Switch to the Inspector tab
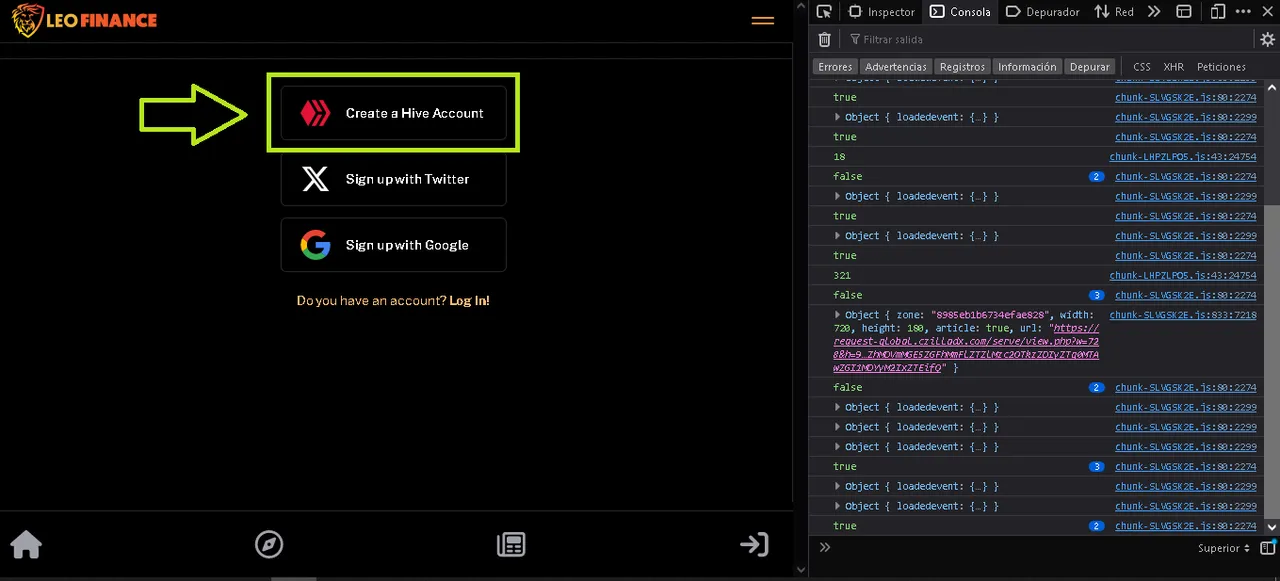 click(x=882, y=12)
